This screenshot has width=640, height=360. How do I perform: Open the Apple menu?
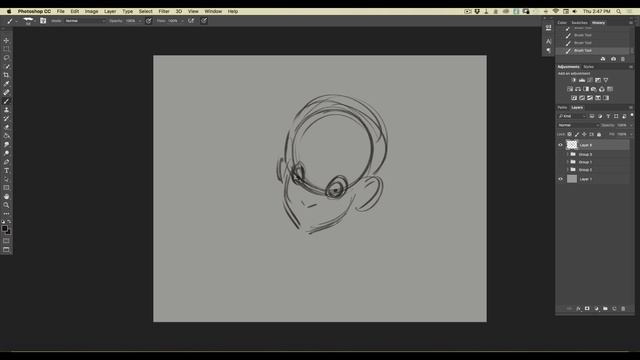point(9,11)
